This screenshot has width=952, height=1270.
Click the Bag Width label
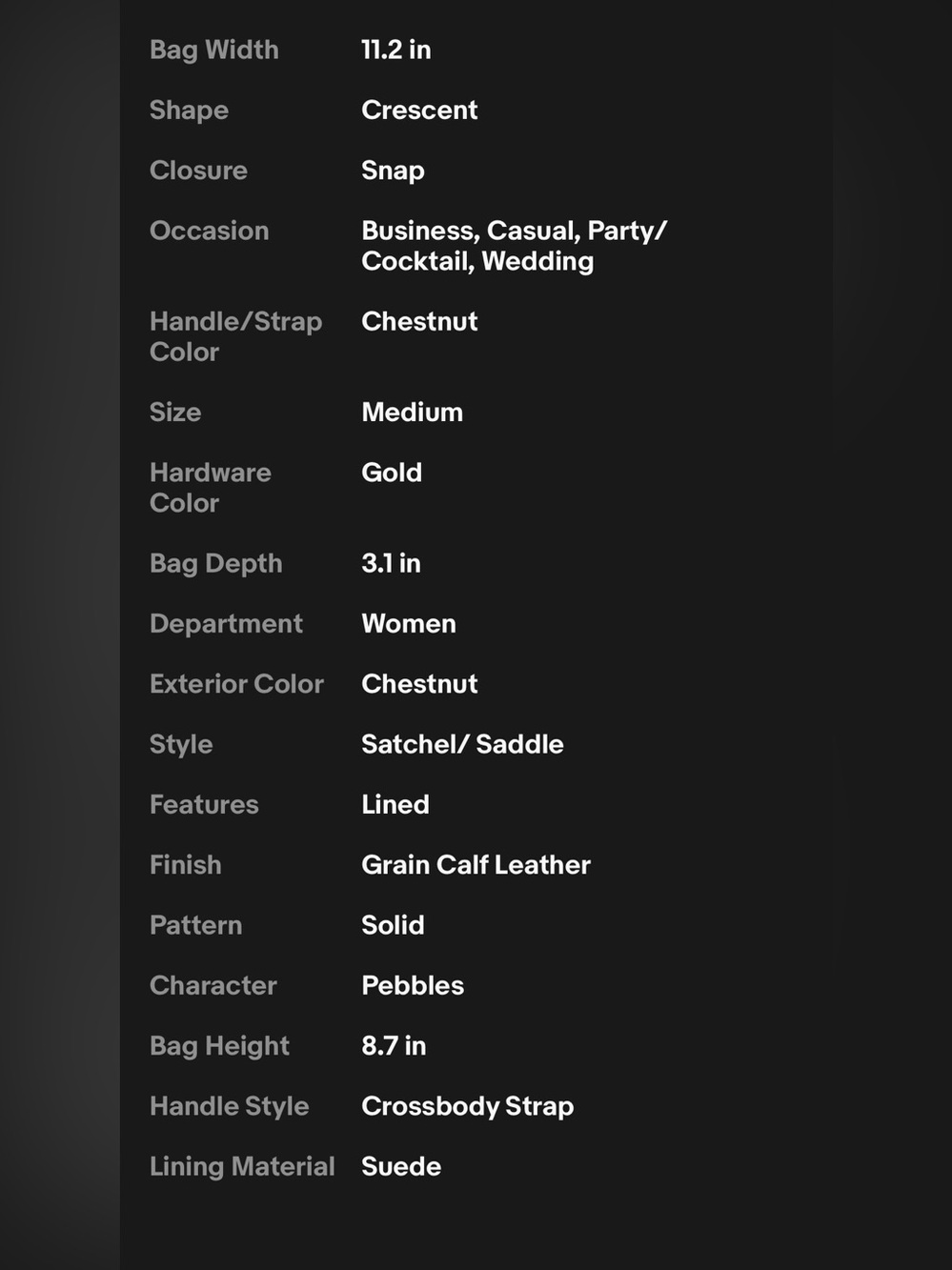pos(214,50)
